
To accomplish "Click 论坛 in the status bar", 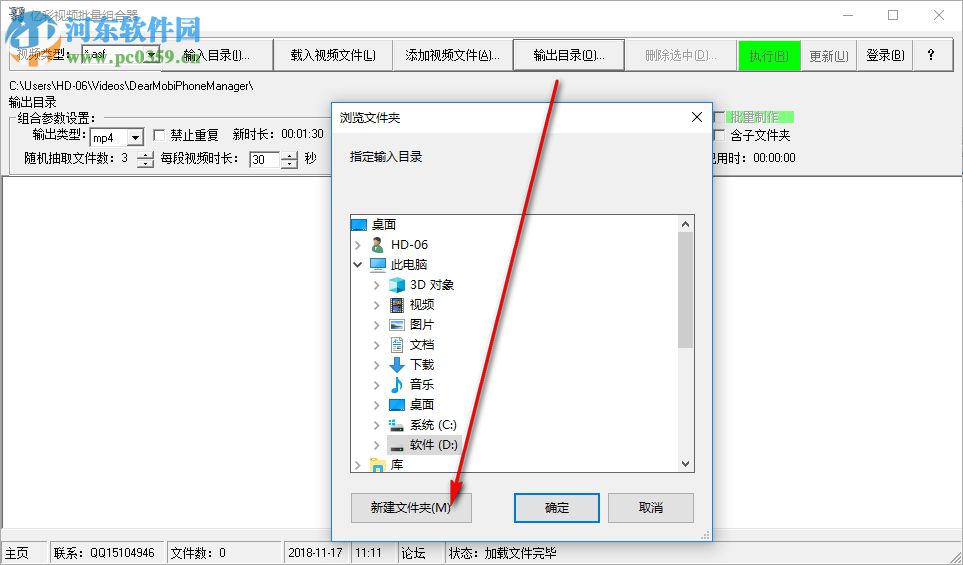I will point(413,553).
